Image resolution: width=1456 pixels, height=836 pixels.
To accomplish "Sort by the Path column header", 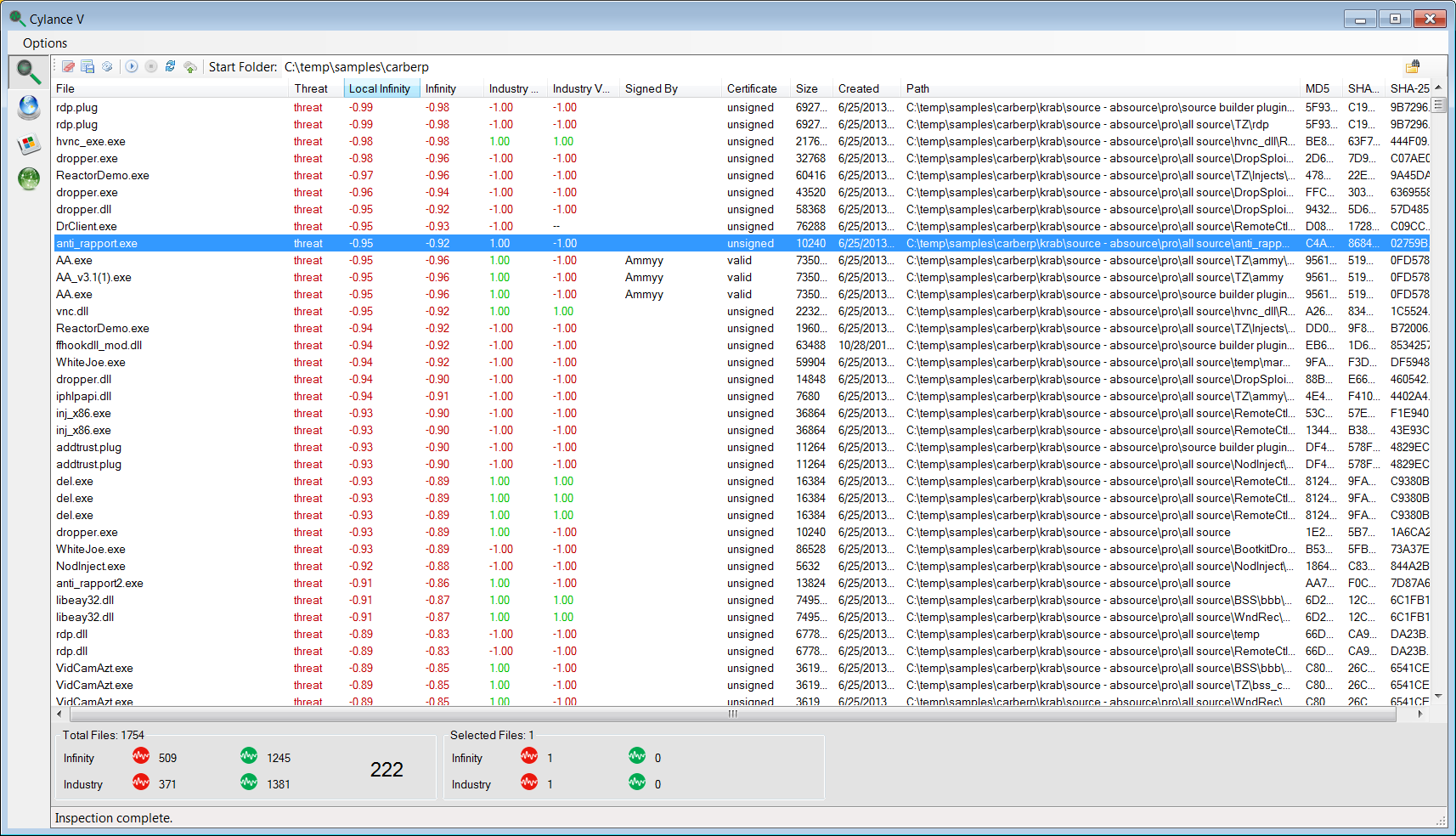I will [x=1101, y=88].
